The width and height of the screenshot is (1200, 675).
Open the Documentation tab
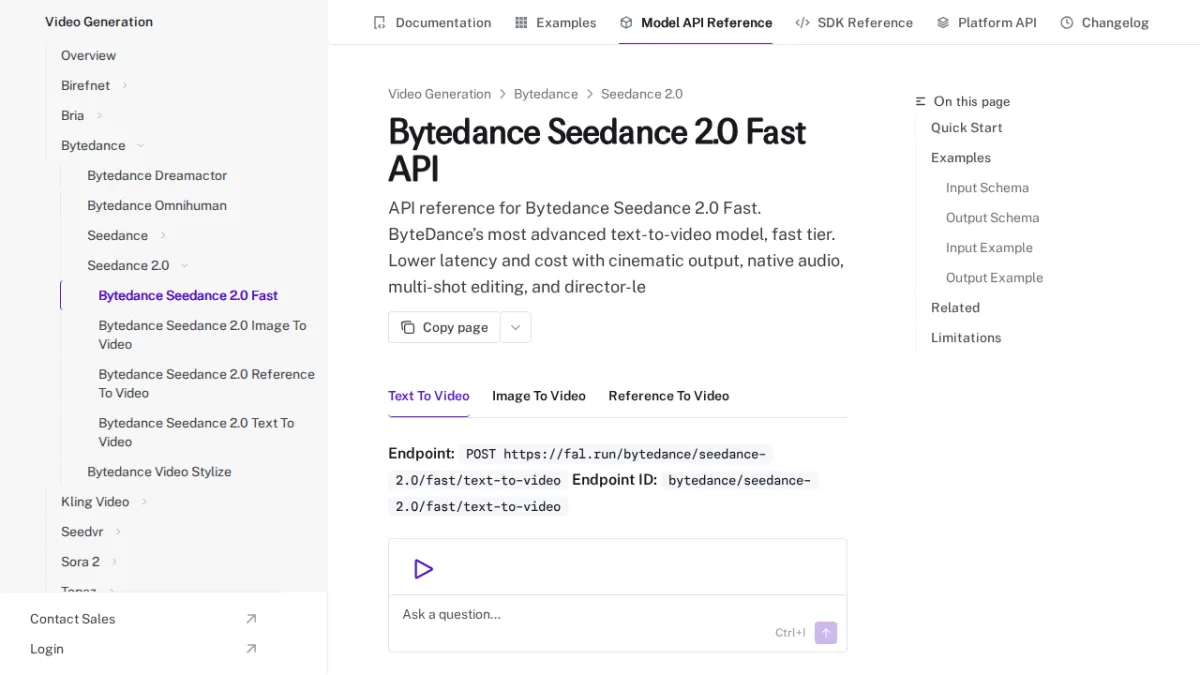(x=432, y=22)
